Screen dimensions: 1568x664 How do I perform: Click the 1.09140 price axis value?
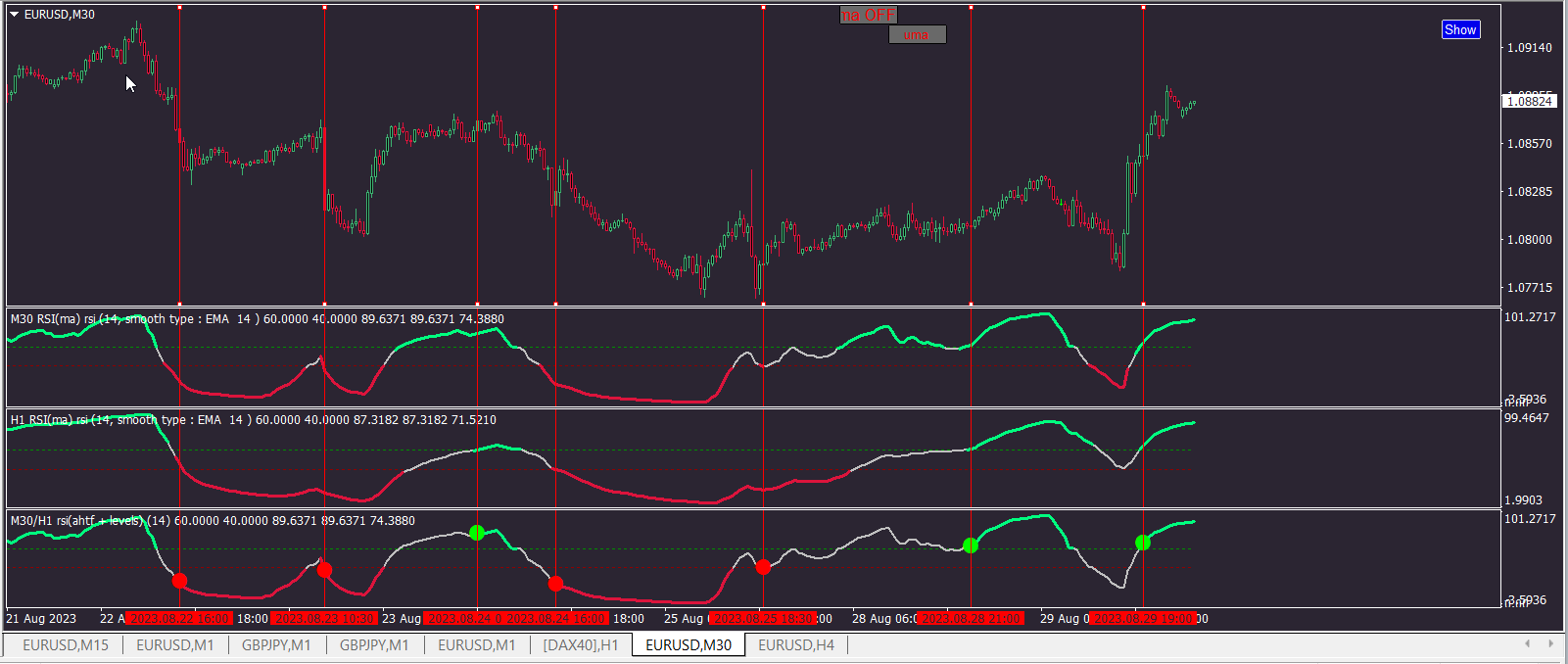click(1529, 47)
